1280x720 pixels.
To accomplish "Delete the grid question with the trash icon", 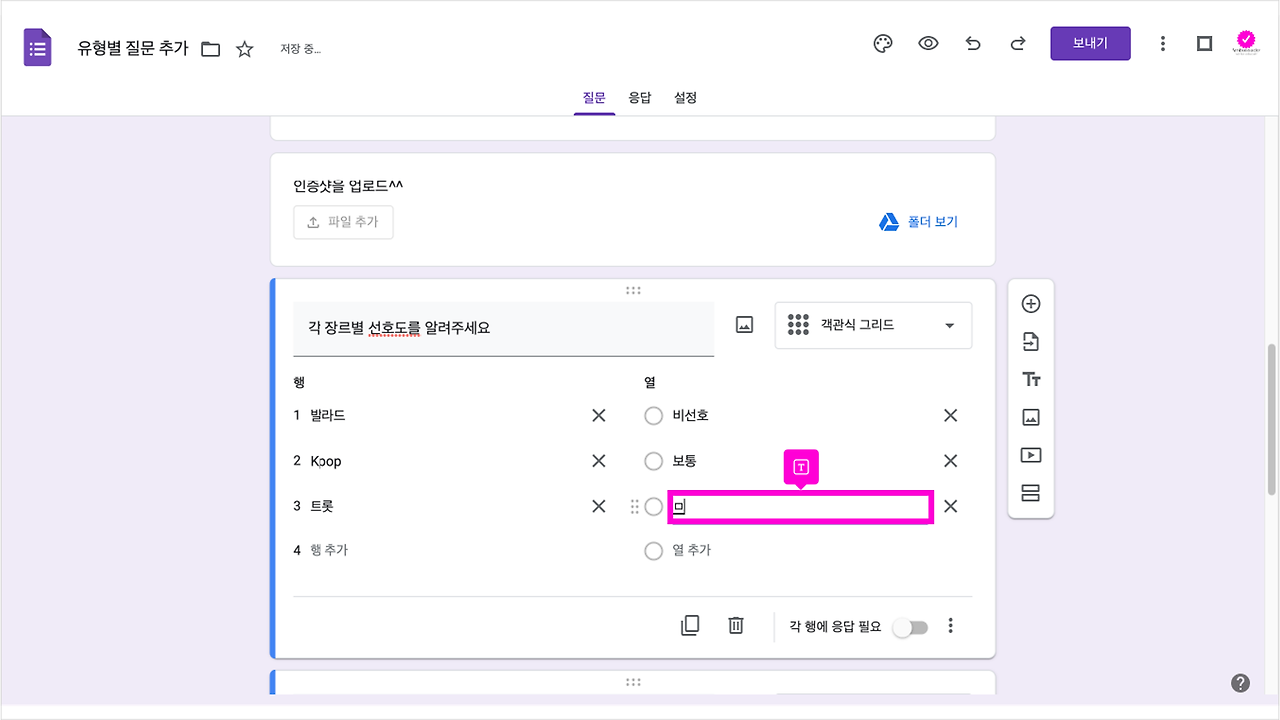I will tap(736, 625).
